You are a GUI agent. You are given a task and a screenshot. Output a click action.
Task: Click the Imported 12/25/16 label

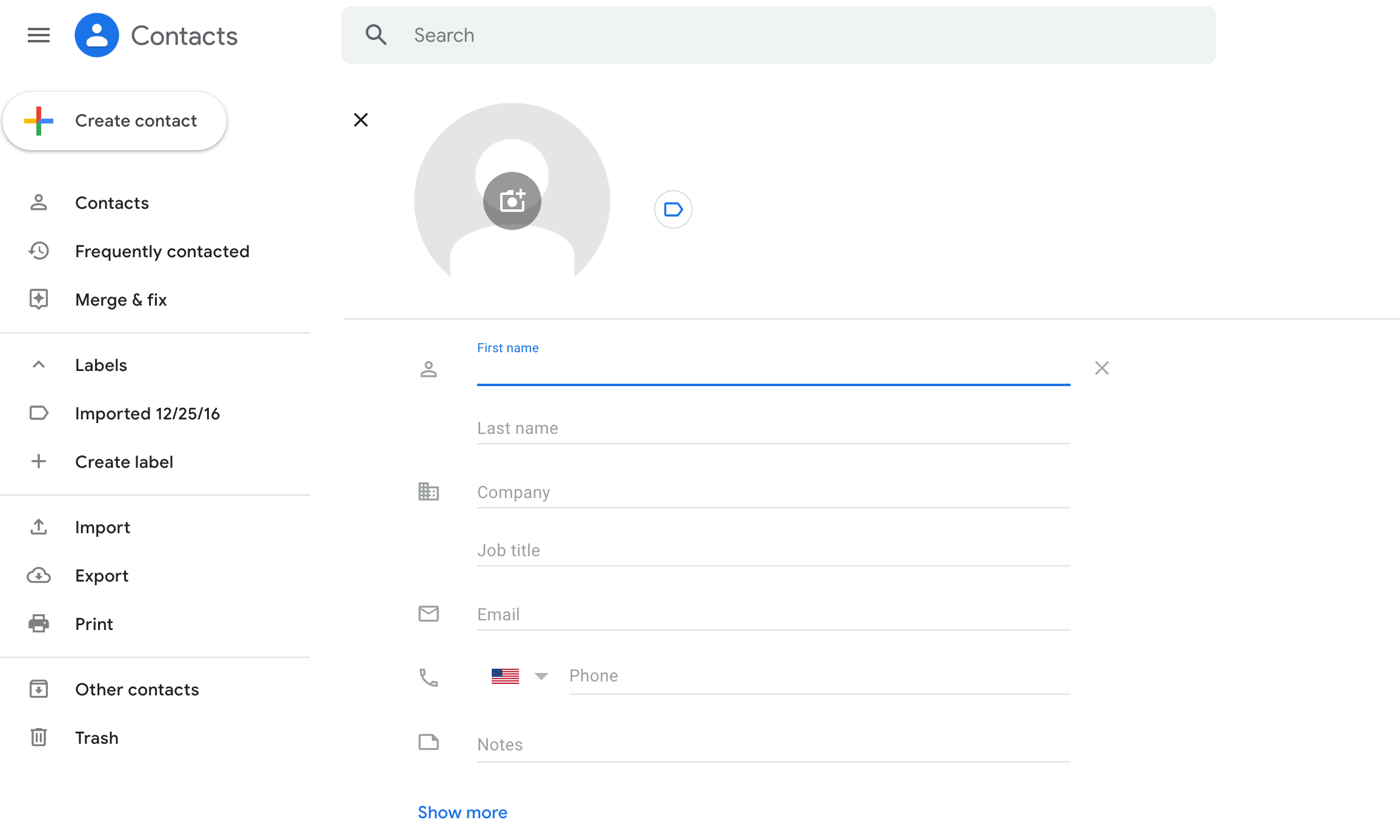tap(148, 413)
